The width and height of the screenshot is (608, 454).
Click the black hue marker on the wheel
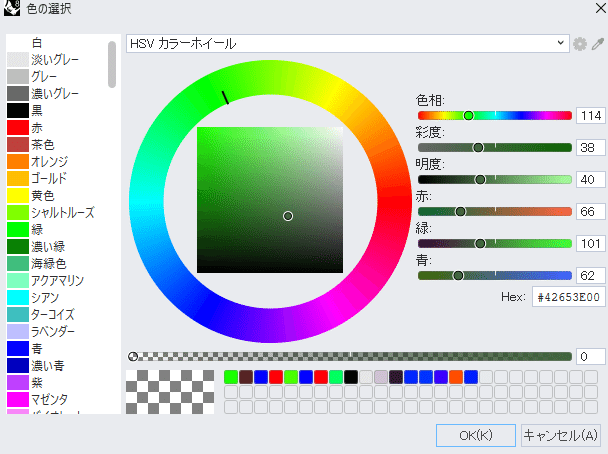pyautogui.click(x=225, y=98)
